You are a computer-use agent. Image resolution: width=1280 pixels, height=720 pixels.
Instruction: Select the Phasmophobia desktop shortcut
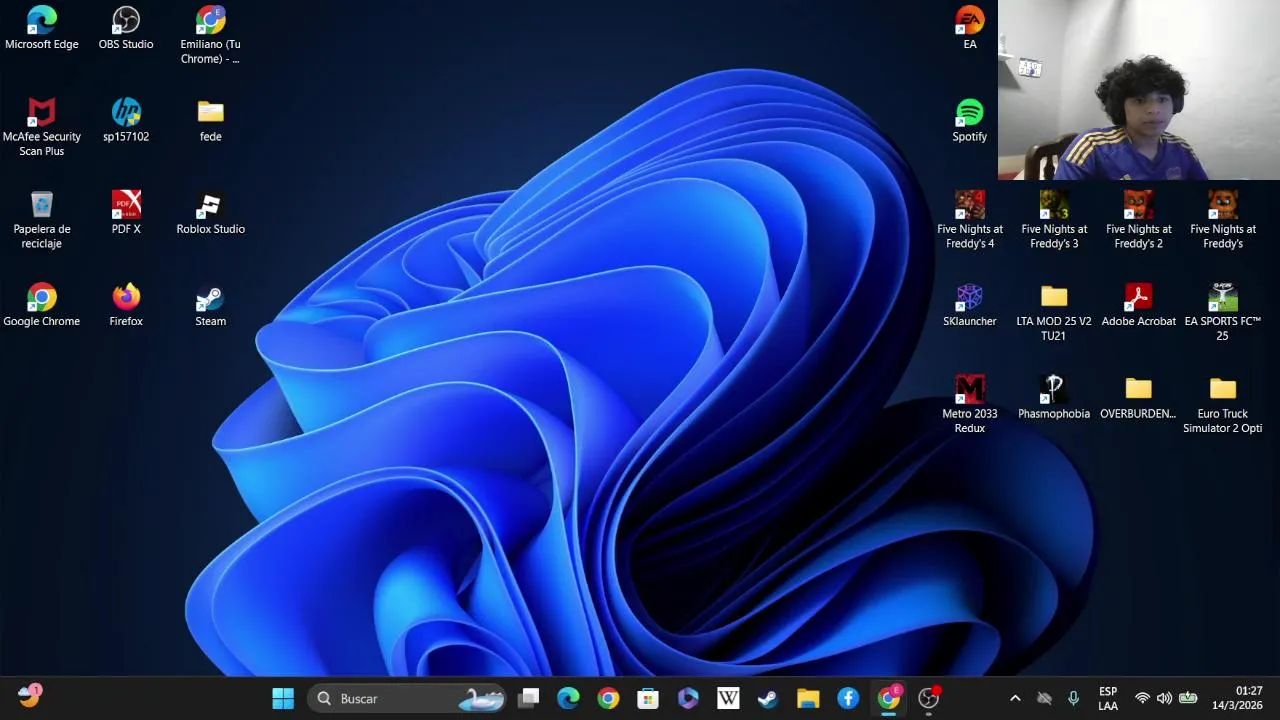[x=1054, y=398]
